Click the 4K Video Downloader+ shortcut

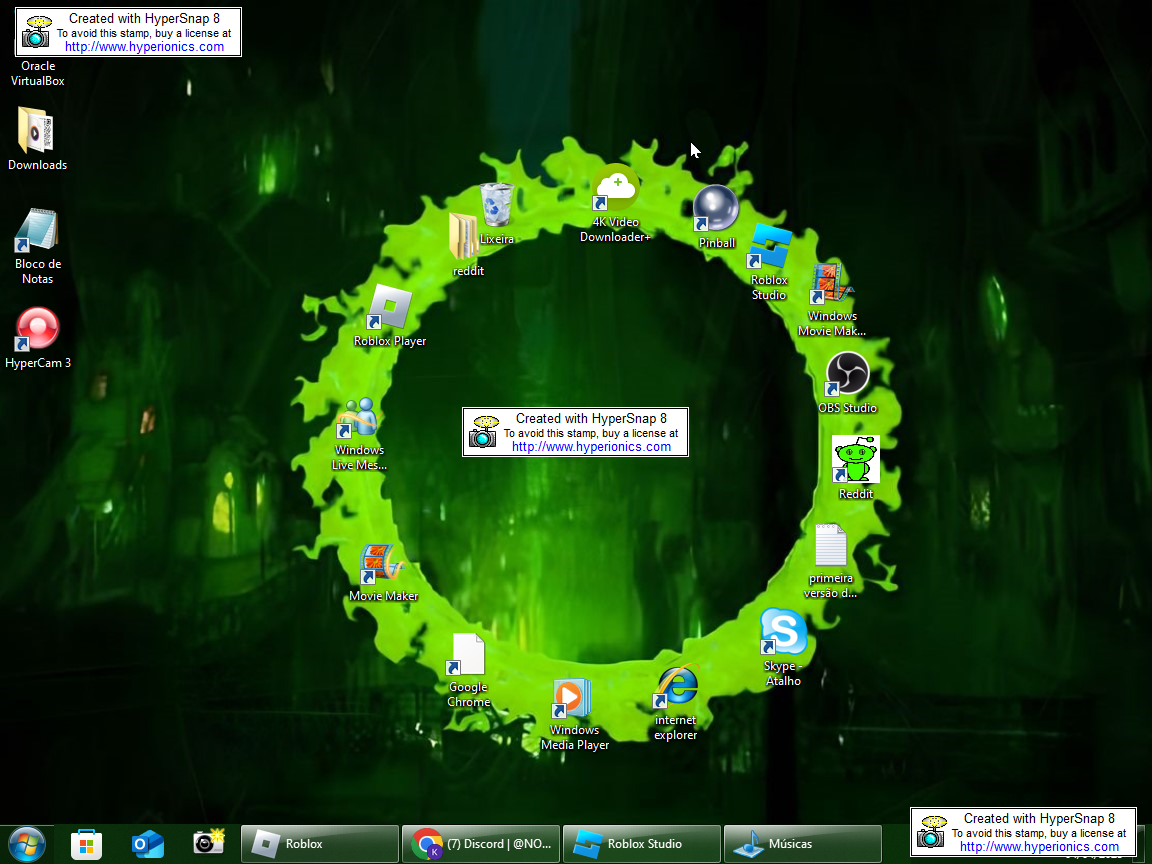coord(616,190)
